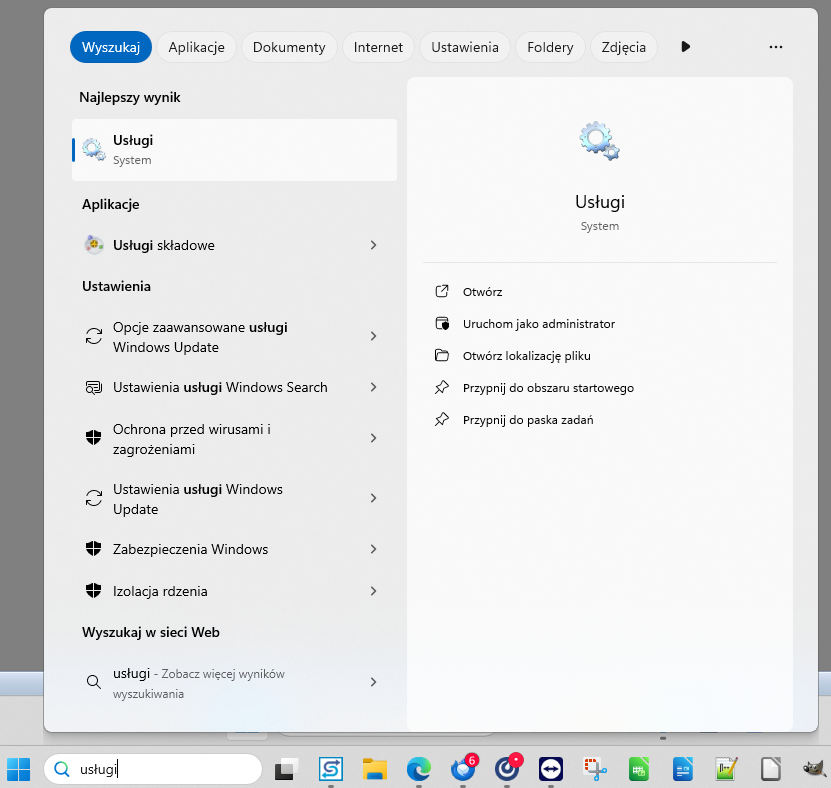This screenshot has height=788, width=831.
Task: Expand chevron beside Izolacja rdzenia
Action: (x=373, y=591)
